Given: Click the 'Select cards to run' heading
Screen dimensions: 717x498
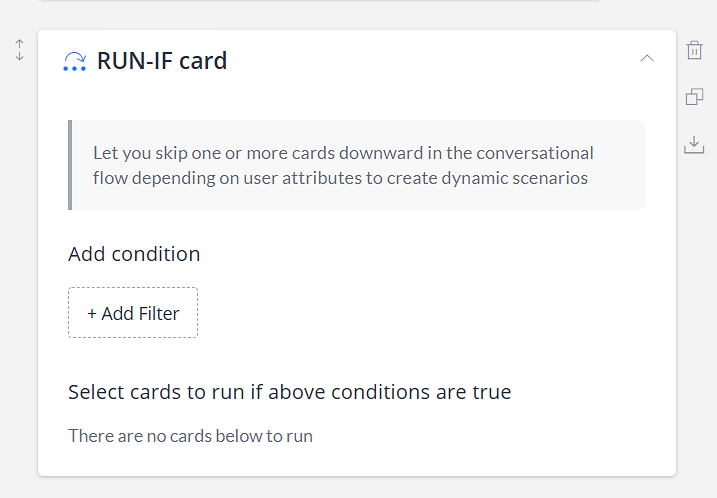Looking at the screenshot, I should point(289,392).
